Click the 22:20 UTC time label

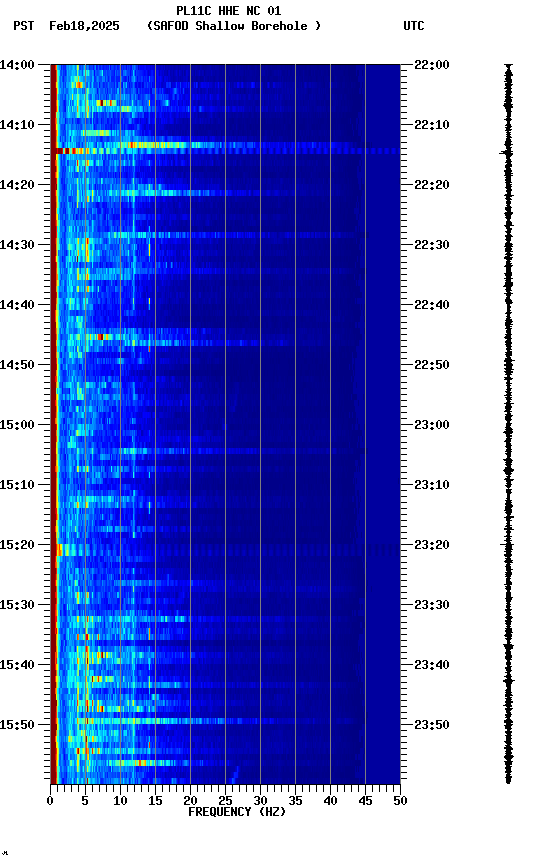[432, 185]
